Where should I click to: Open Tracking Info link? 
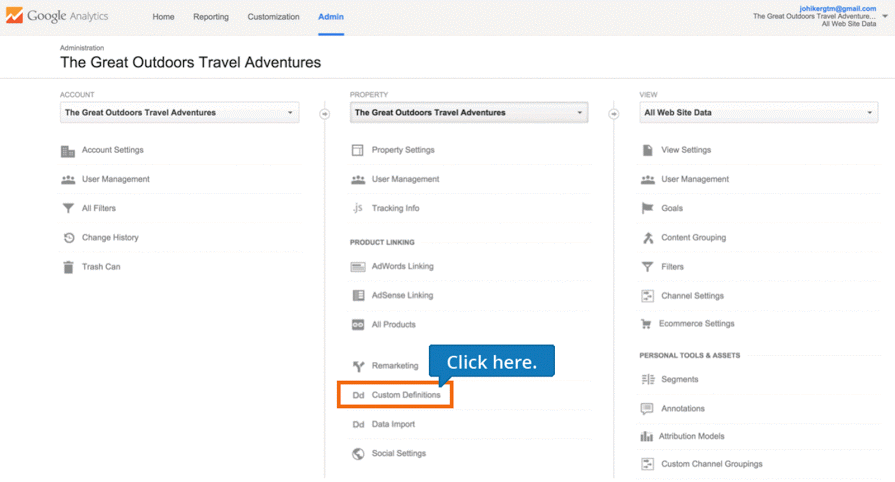pos(396,208)
